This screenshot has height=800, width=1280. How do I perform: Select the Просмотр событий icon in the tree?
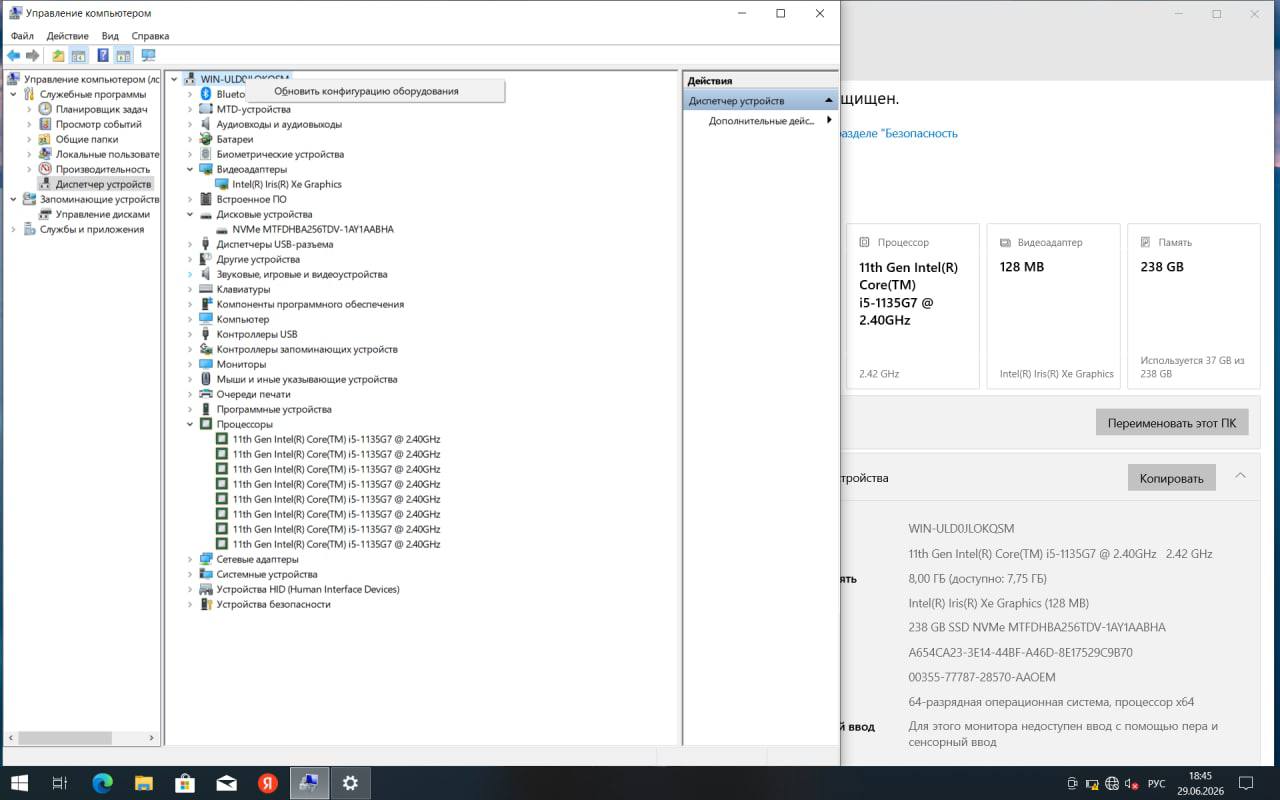tap(45, 124)
